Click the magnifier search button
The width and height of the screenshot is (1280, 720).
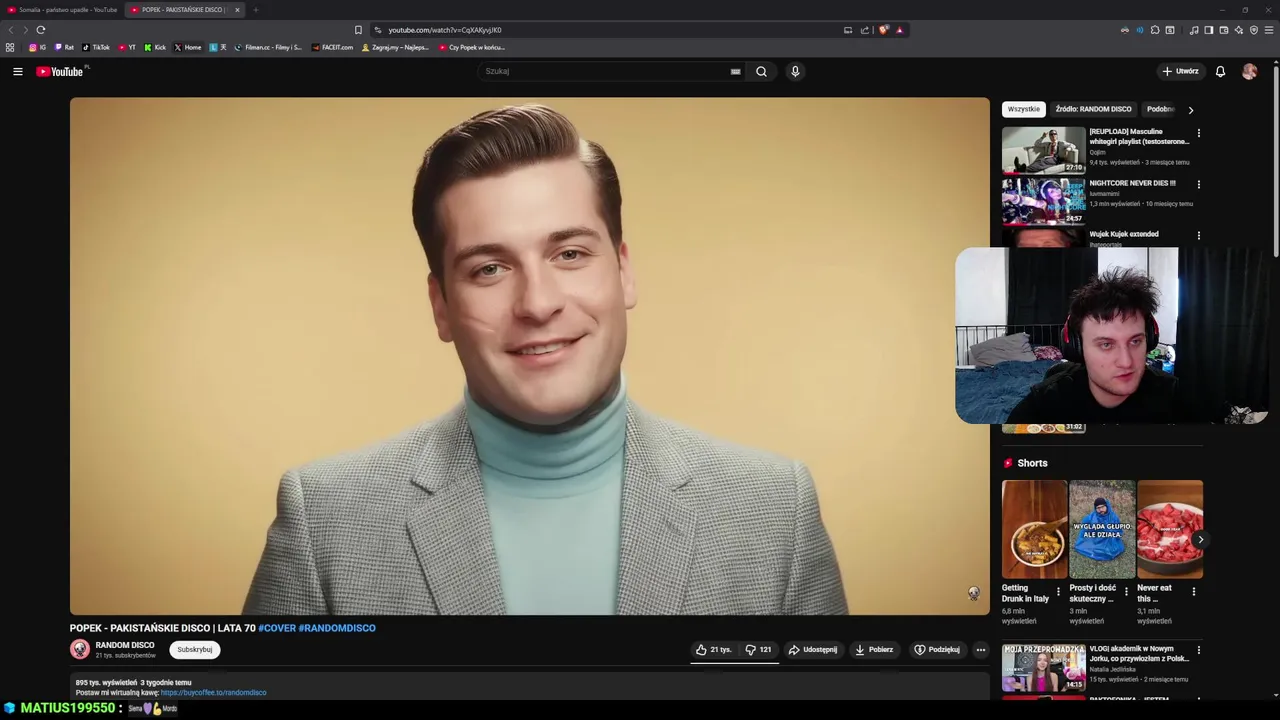pos(761,71)
